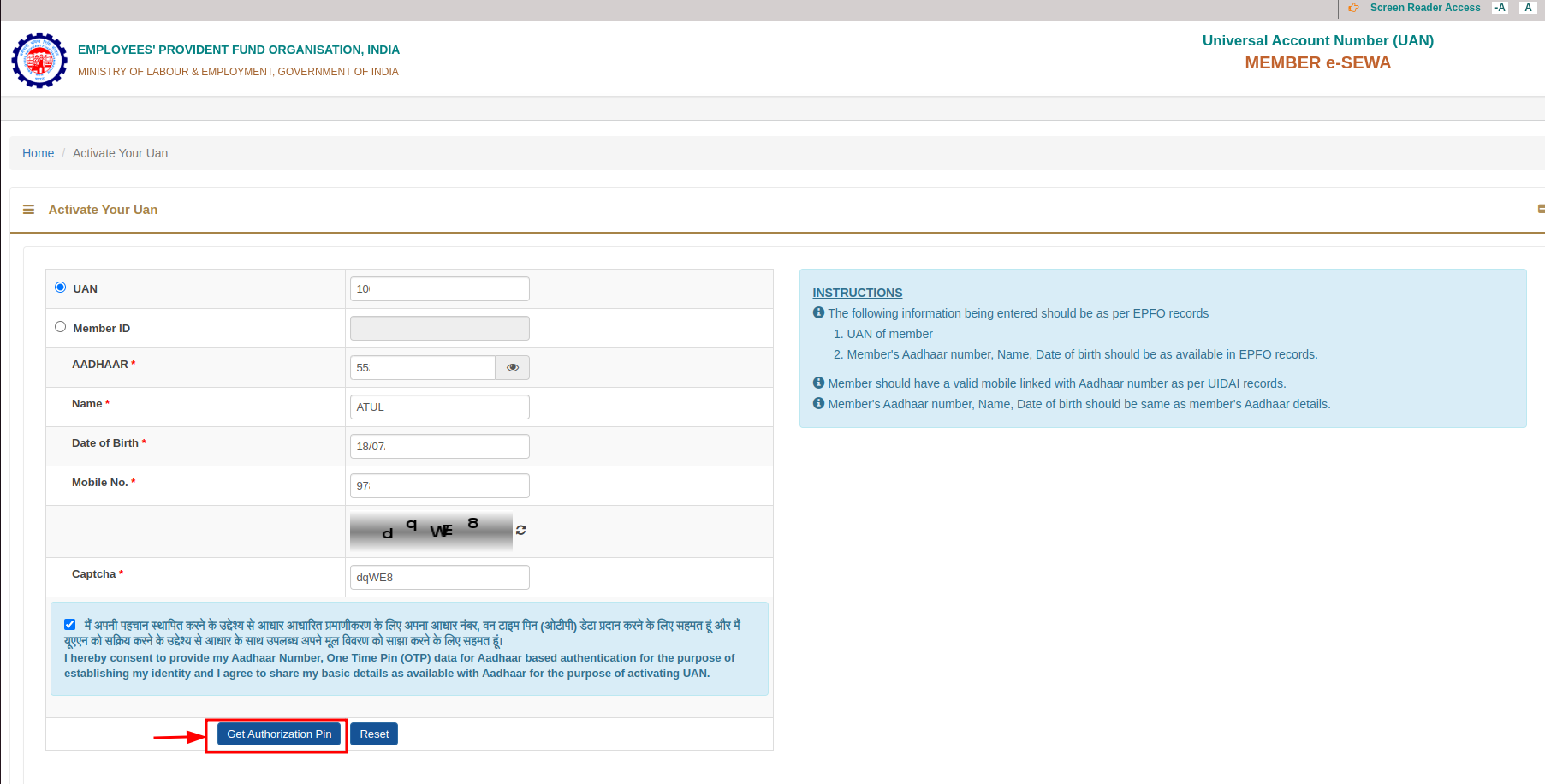Click info icon before 'Member's Aadhaar number, Name'
The width and height of the screenshot is (1545, 784).
(818, 403)
